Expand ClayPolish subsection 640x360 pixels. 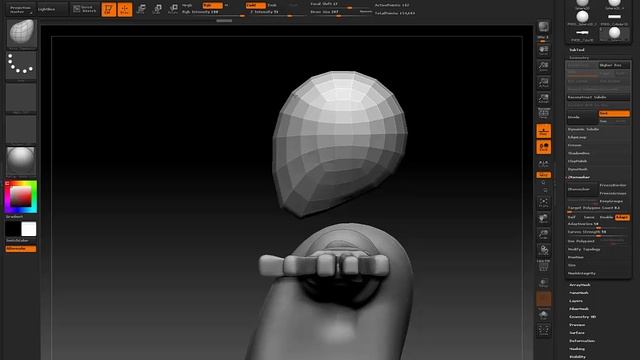[x=578, y=161]
